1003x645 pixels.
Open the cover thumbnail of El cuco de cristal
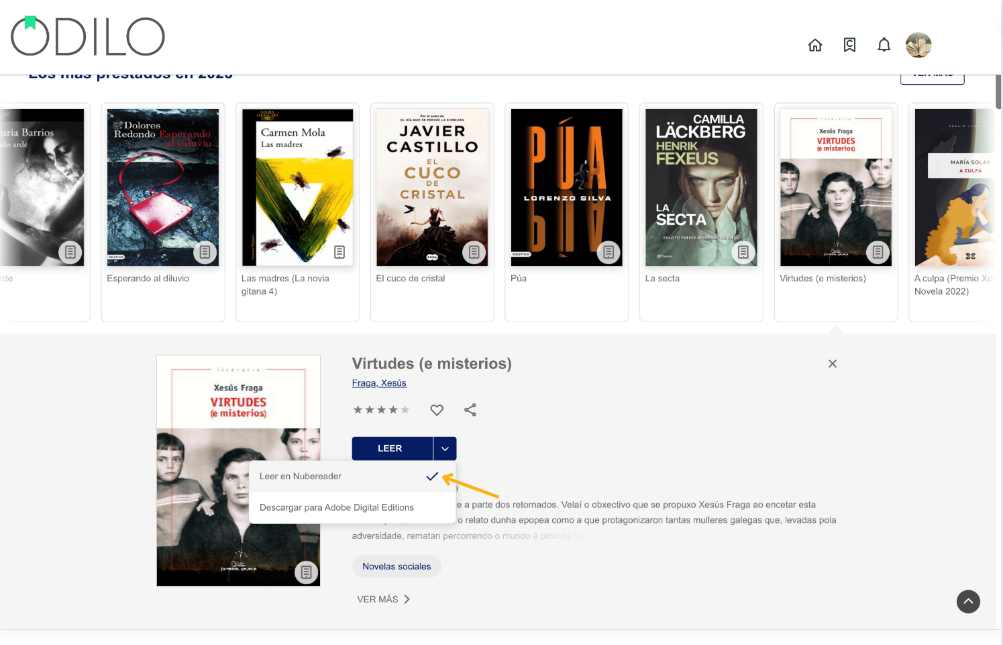432,186
